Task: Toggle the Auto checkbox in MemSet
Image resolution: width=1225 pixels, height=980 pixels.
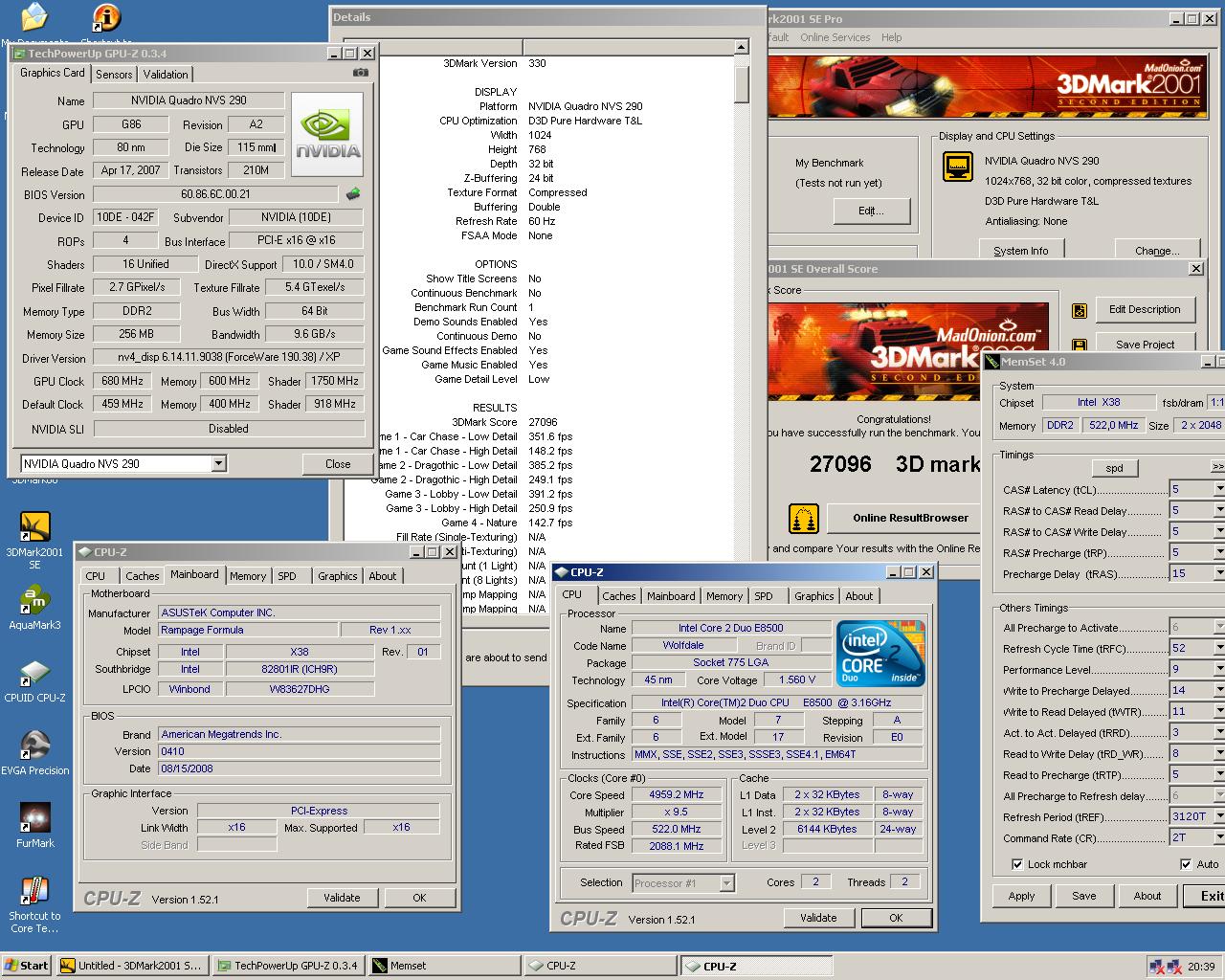Action: pyautogui.click(x=1186, y=864)
